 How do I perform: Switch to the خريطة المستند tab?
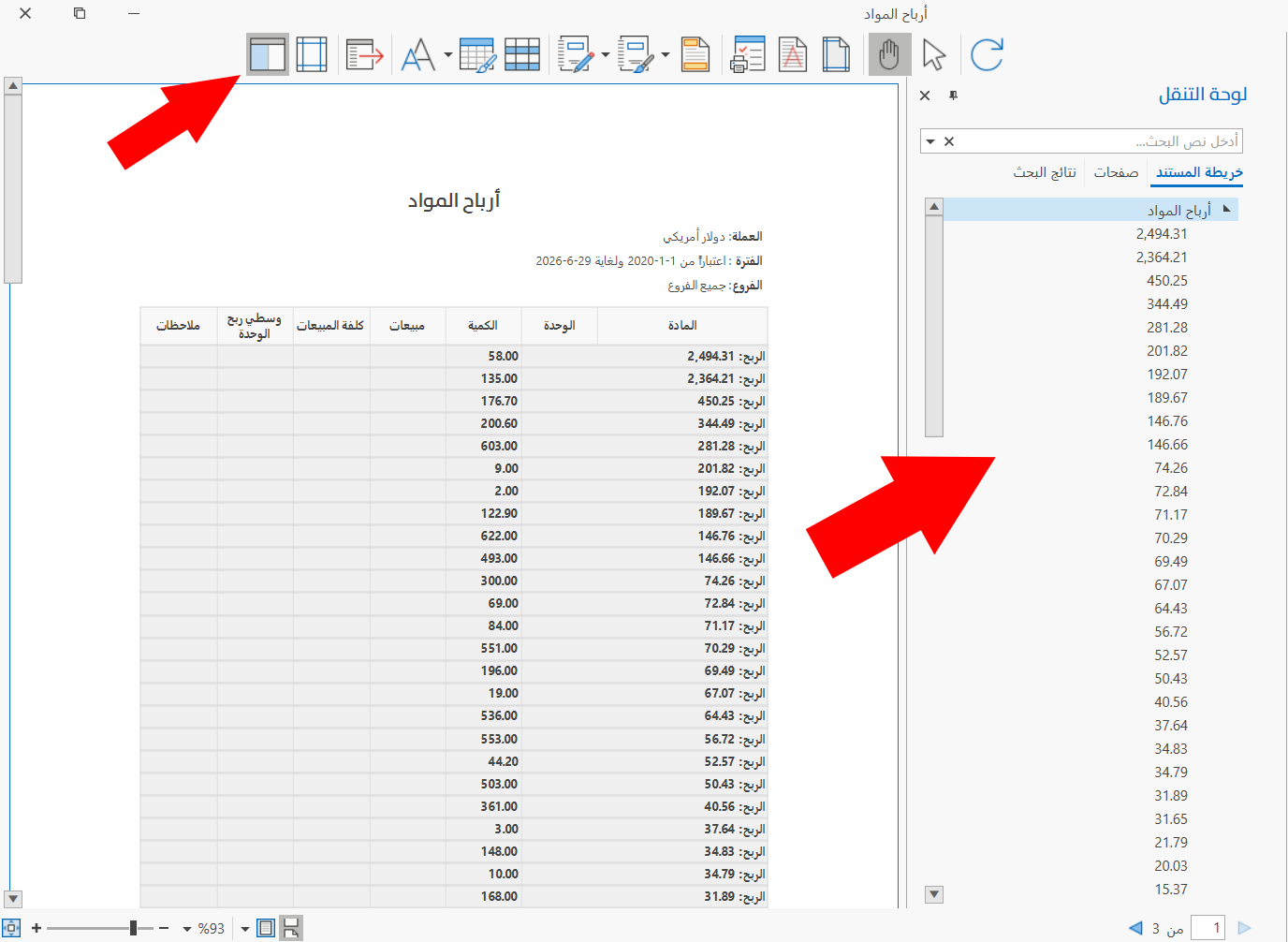[x=1199, y=172]
